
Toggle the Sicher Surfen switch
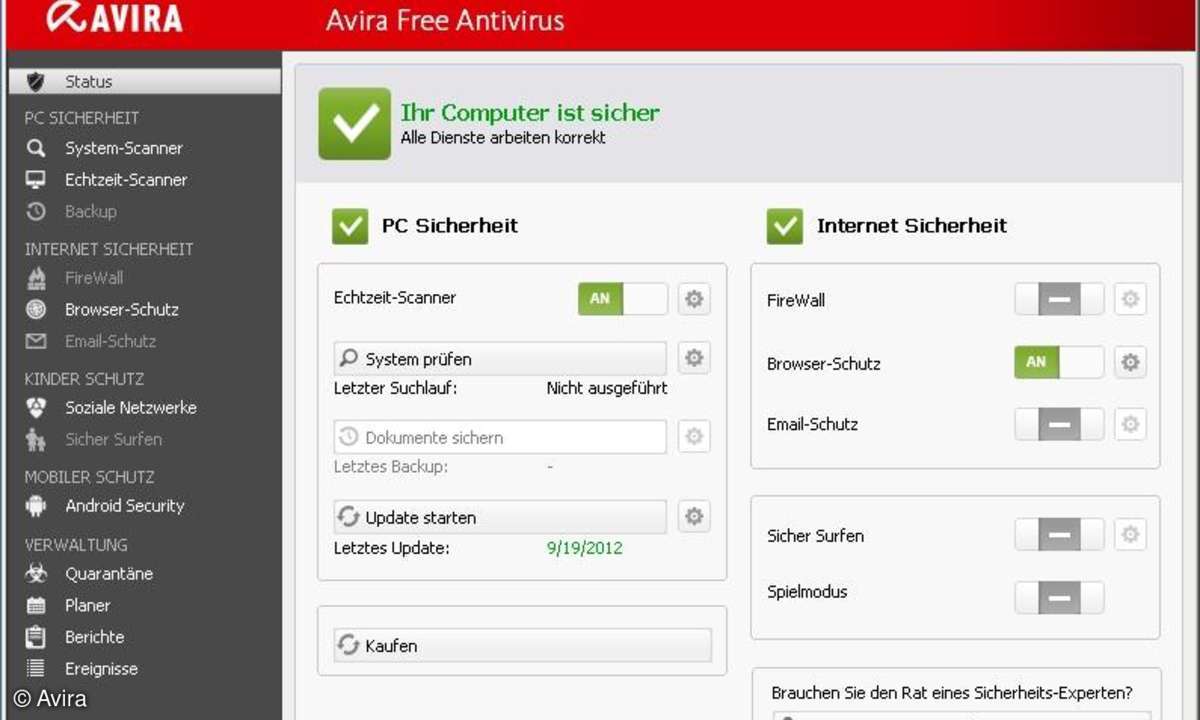(x=1059, y=535)
